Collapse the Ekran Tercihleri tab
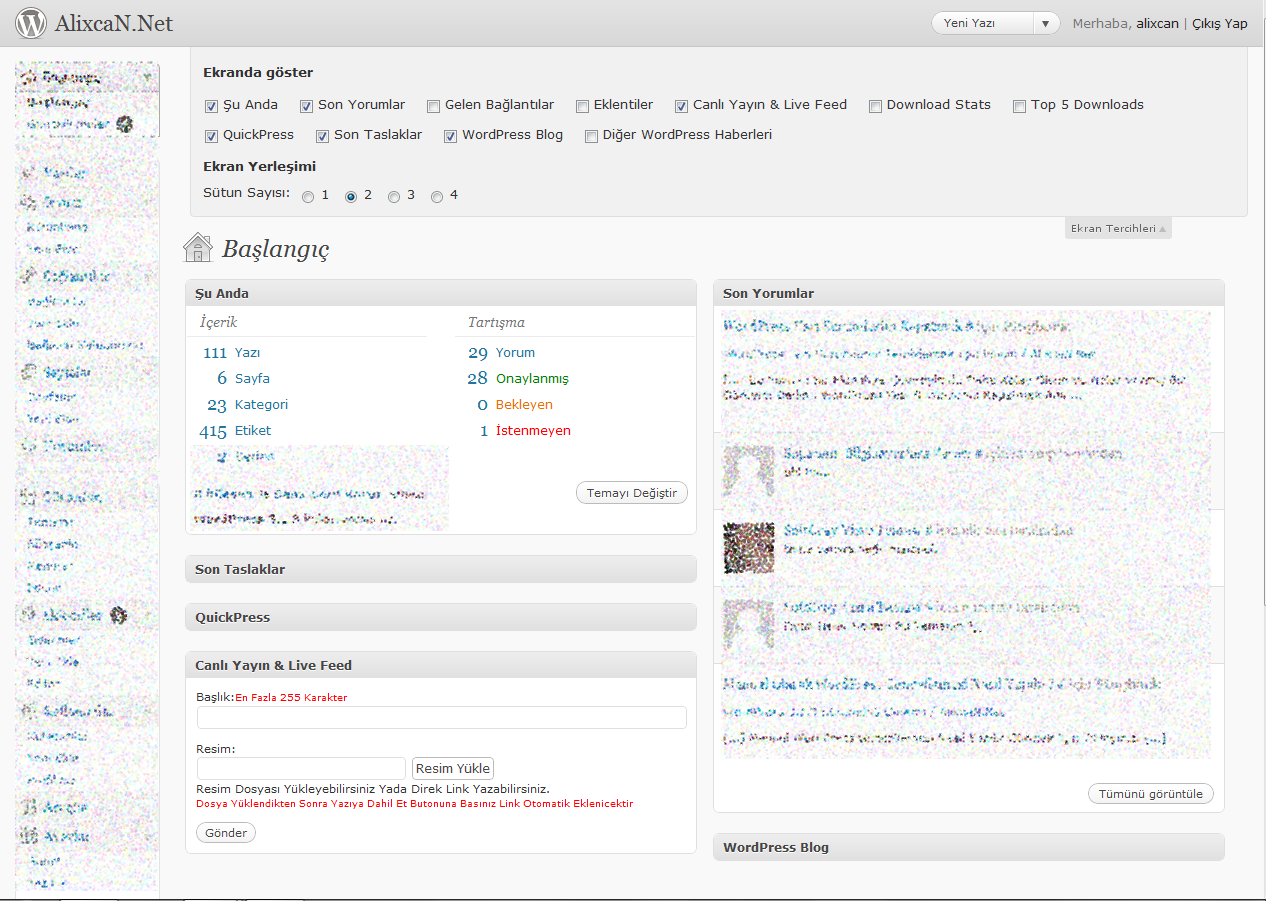 [1118, 228]
